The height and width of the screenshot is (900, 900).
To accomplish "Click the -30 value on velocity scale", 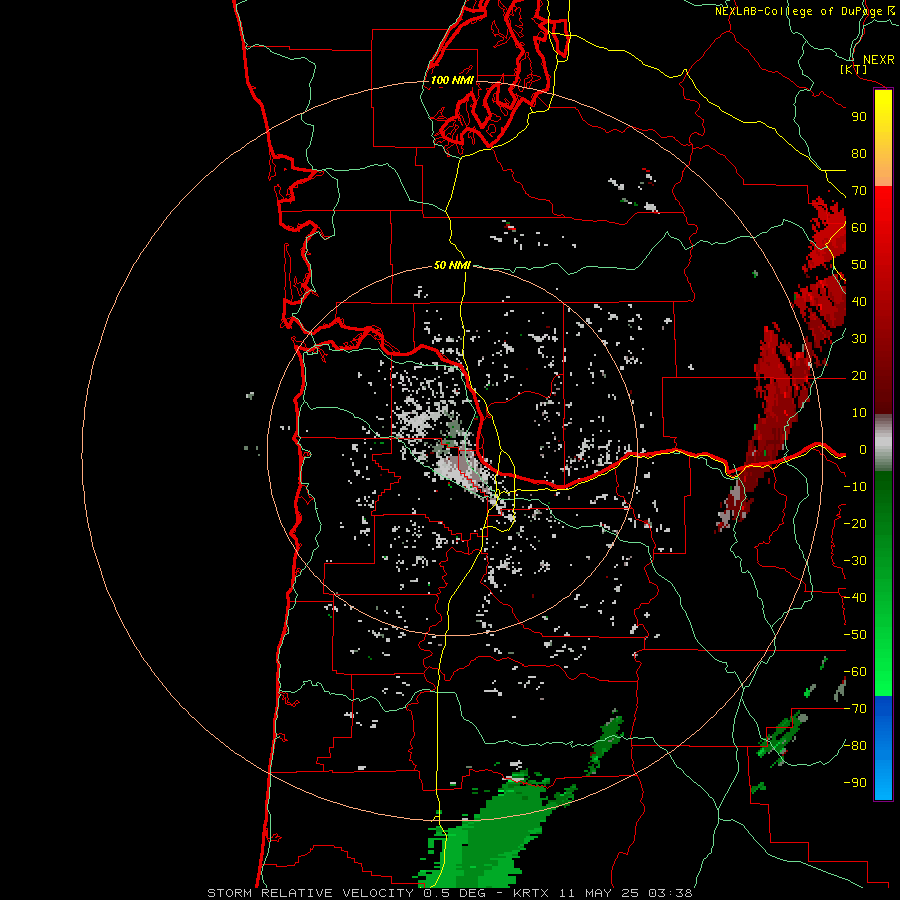I will [x=855, y=561].
